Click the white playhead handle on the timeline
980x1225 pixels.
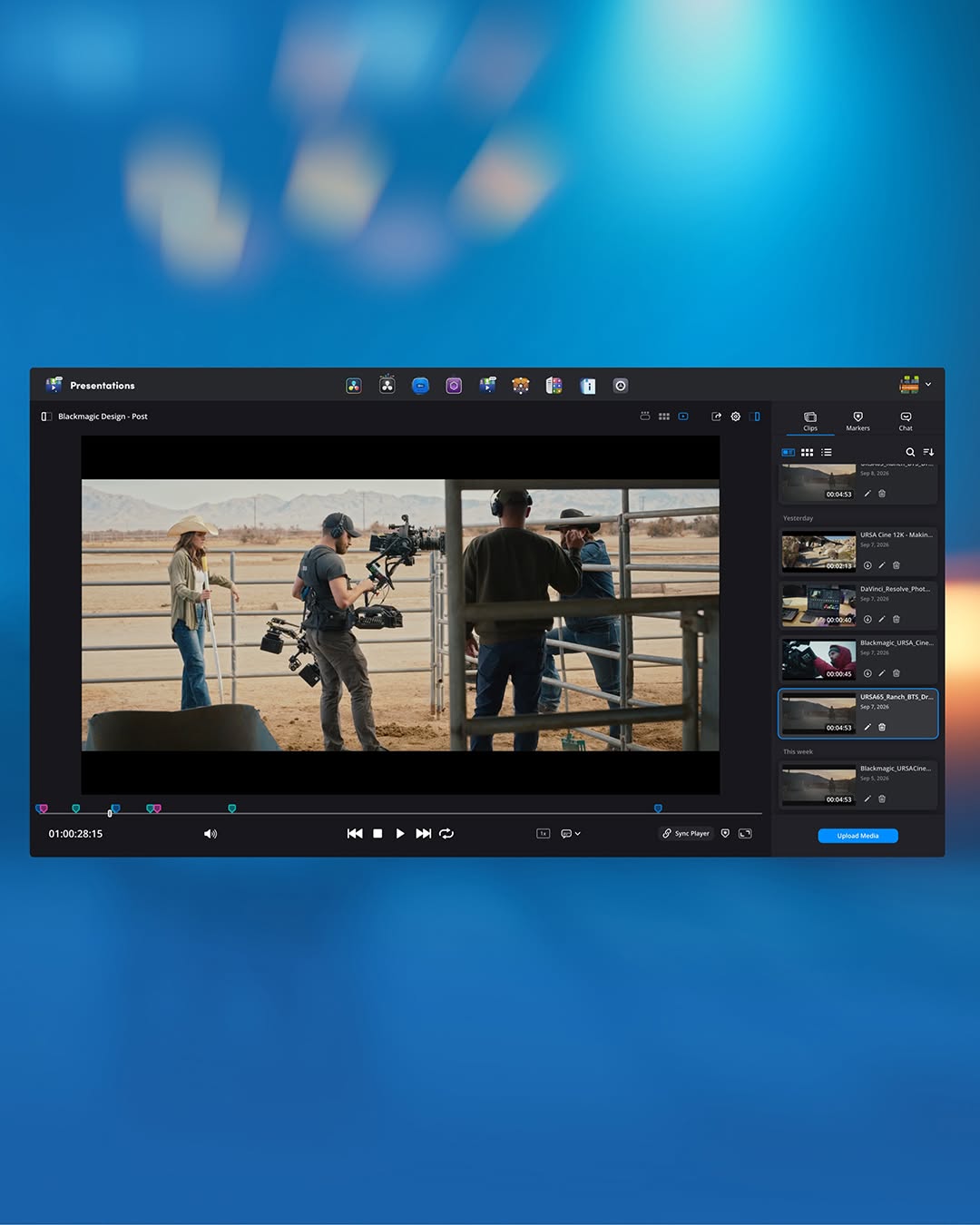pos(110,814)
